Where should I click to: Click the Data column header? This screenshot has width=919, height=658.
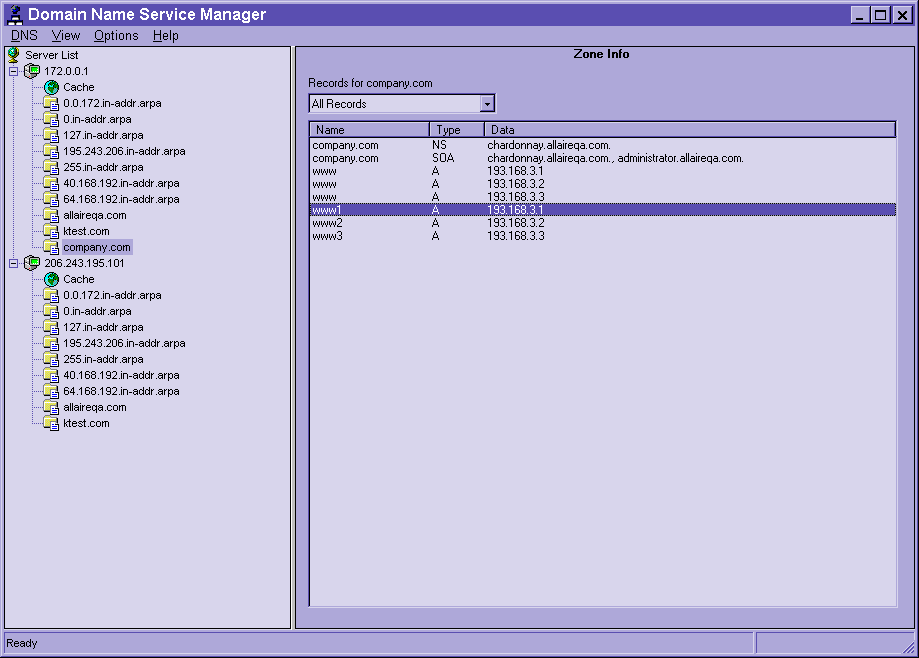[x=690, y=130]
